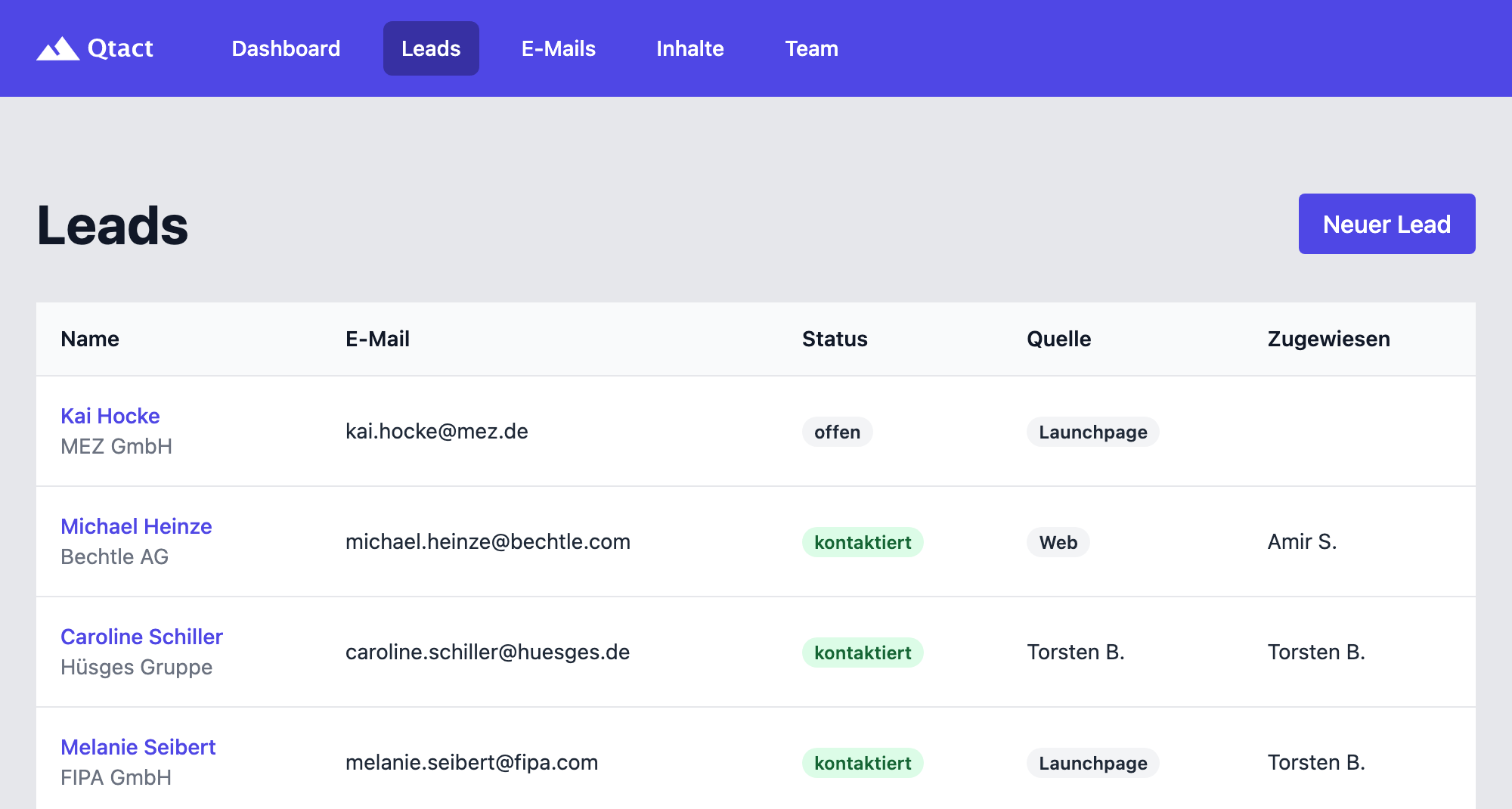
Task: Click the offen status badge for Kai Hocke
Action: pos(837,432)
